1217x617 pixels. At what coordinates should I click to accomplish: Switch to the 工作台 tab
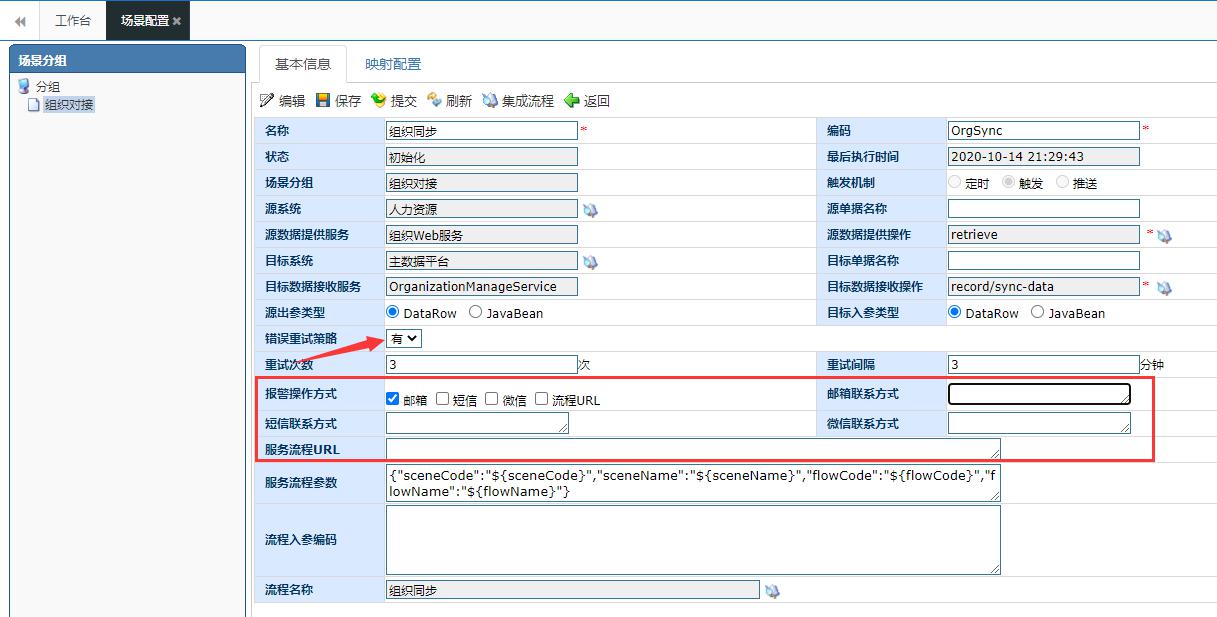coord(72,21)
